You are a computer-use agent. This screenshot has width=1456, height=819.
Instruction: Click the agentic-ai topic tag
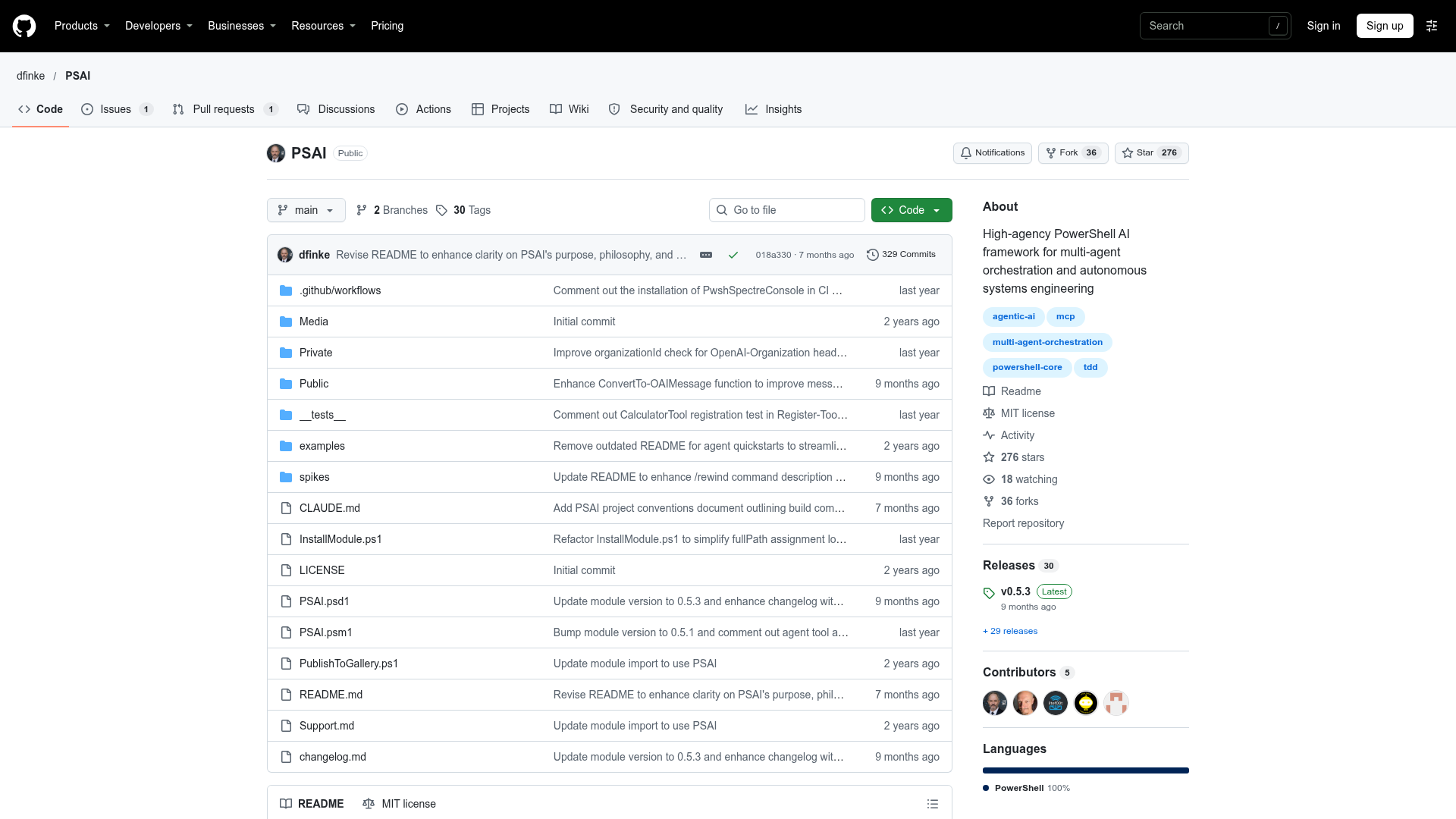pos(1013,316)
